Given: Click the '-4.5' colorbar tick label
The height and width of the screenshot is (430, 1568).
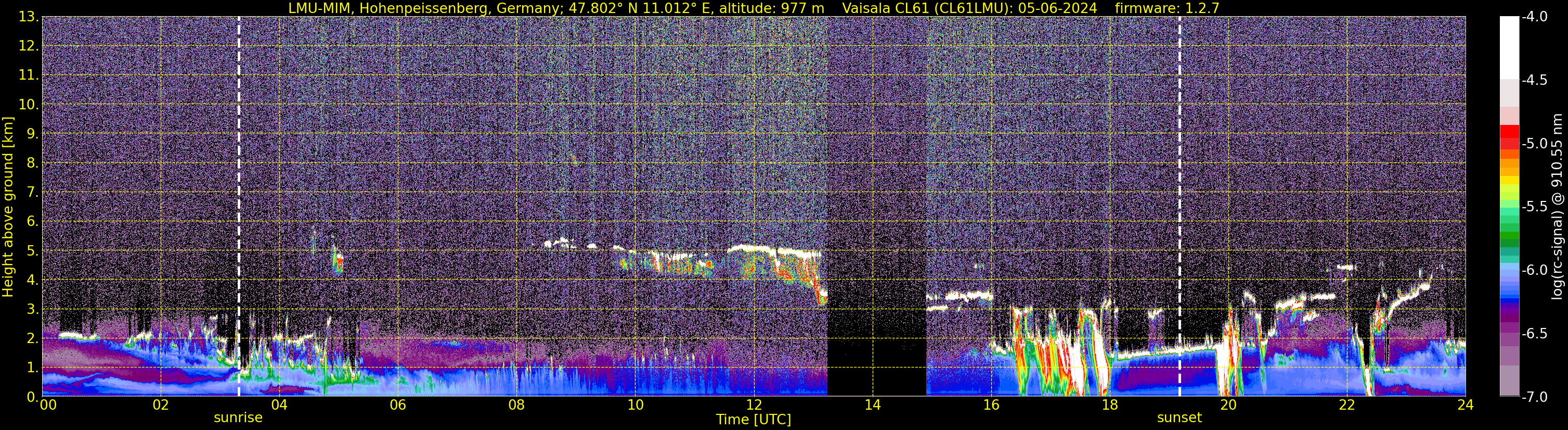Looking at the screenshot, I should click(x=1534, y=80).
